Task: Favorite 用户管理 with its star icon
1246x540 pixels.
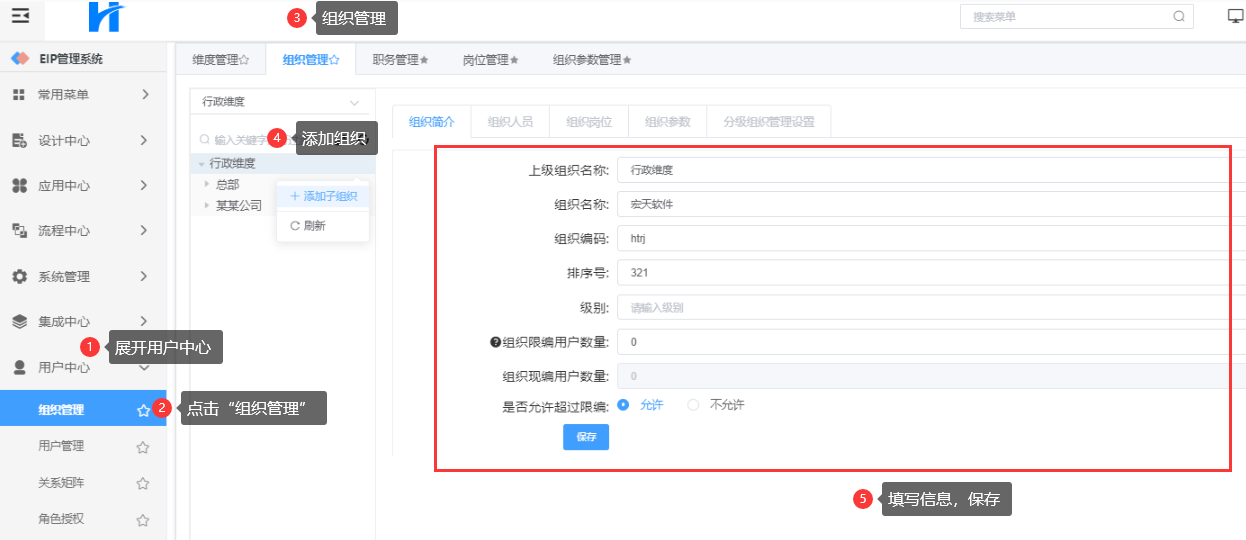Action: (143, 447)
